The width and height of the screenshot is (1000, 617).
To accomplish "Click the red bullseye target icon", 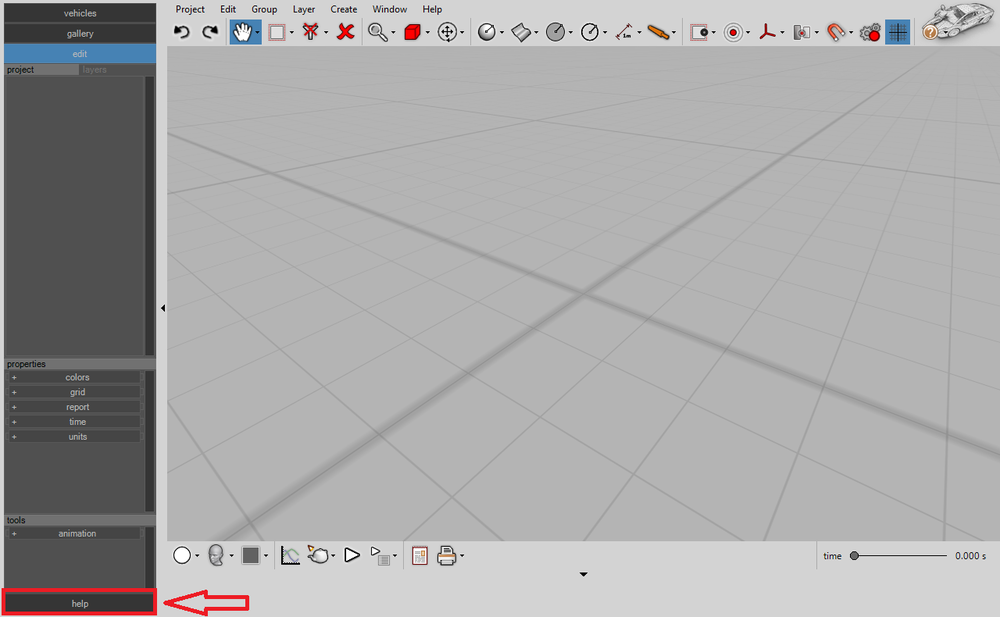I will click(x=733, y=32).
